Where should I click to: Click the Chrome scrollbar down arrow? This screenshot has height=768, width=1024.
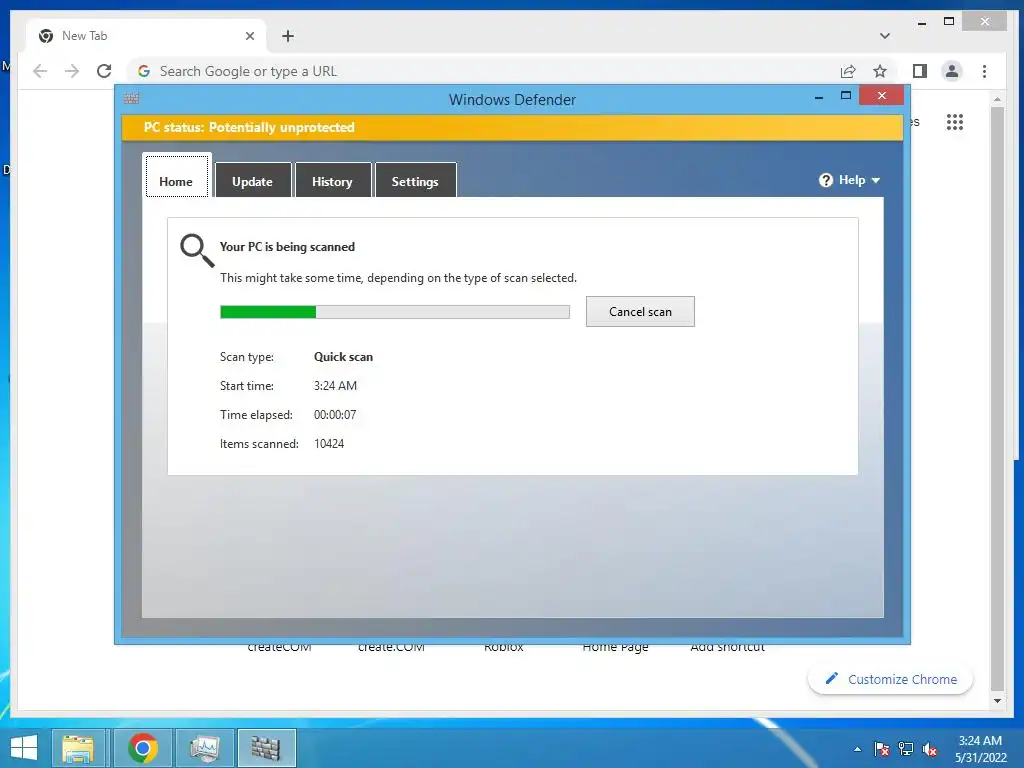coord(997,701)
